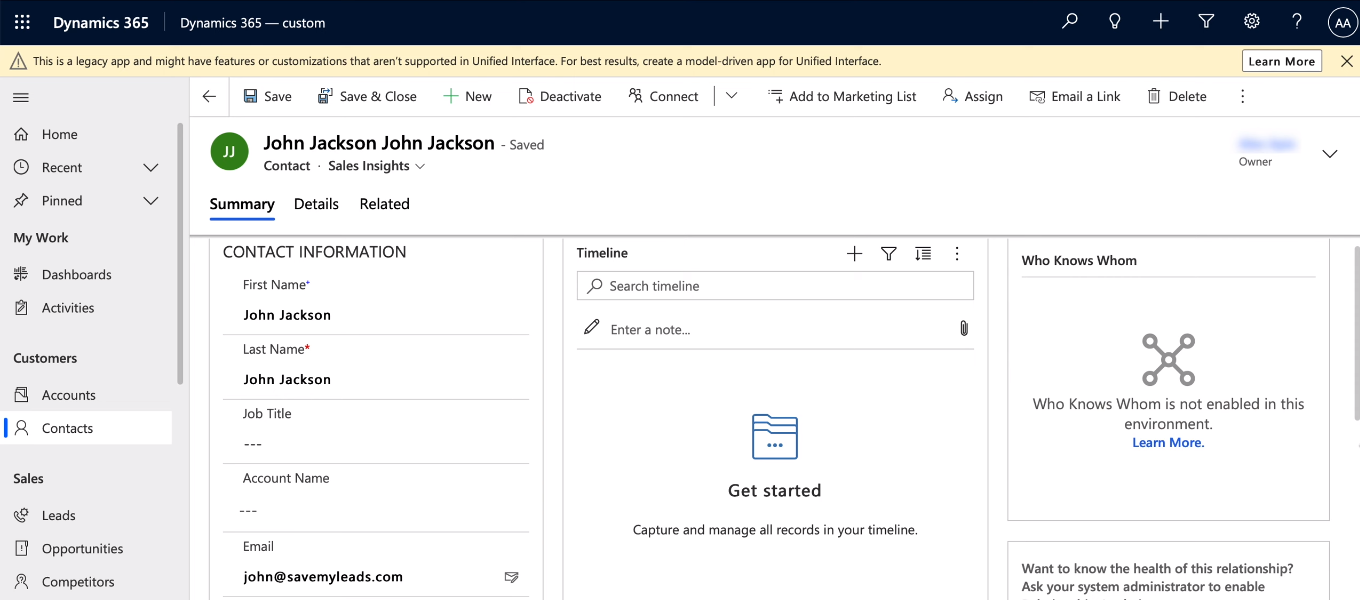Dismiss the legacy app warning banner
The height and width of the screenshot is (600, 1360).
tap(1346, 61)
